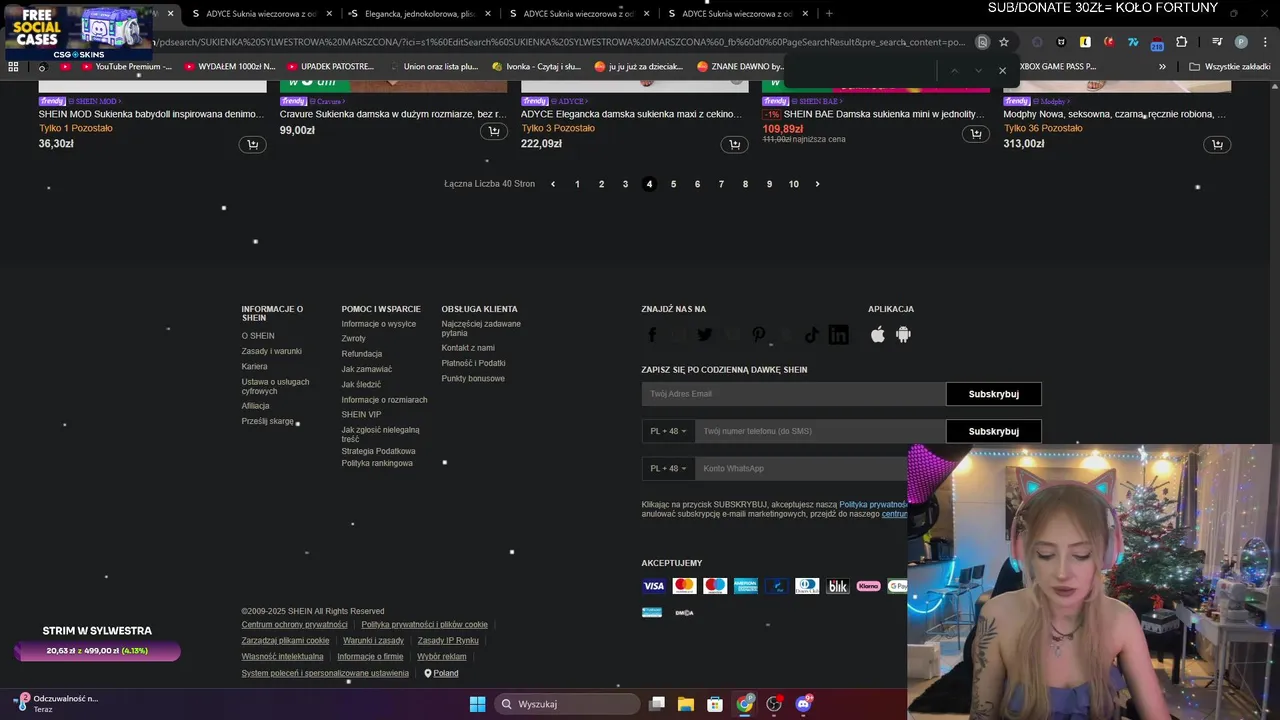This screenshot has width=1280, height=720.
Task: Open SHEIN VIP footer link
Action: tap(361, 414)
